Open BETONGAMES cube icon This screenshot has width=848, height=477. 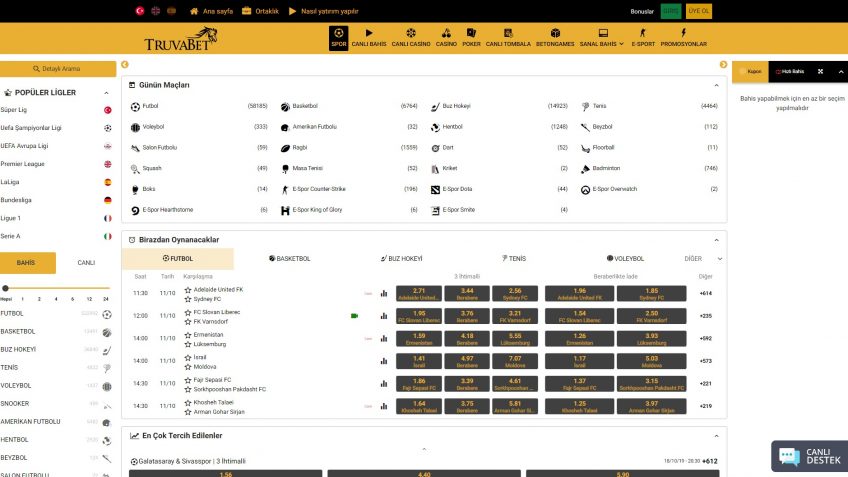555,34
